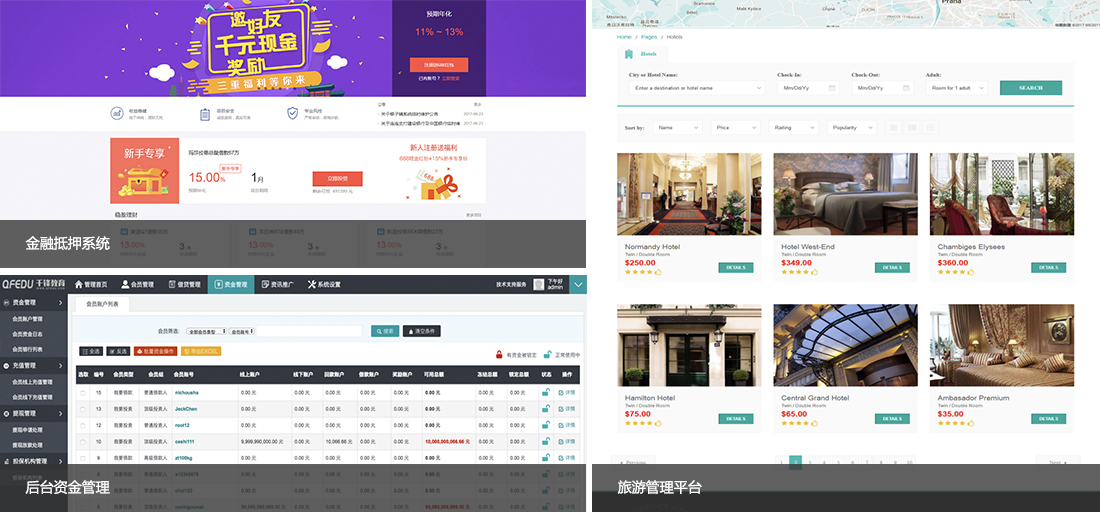This screenshot has height=512, width=1100.
Task: Click the orange register red-packet button on banner
Action: point(438,65)
